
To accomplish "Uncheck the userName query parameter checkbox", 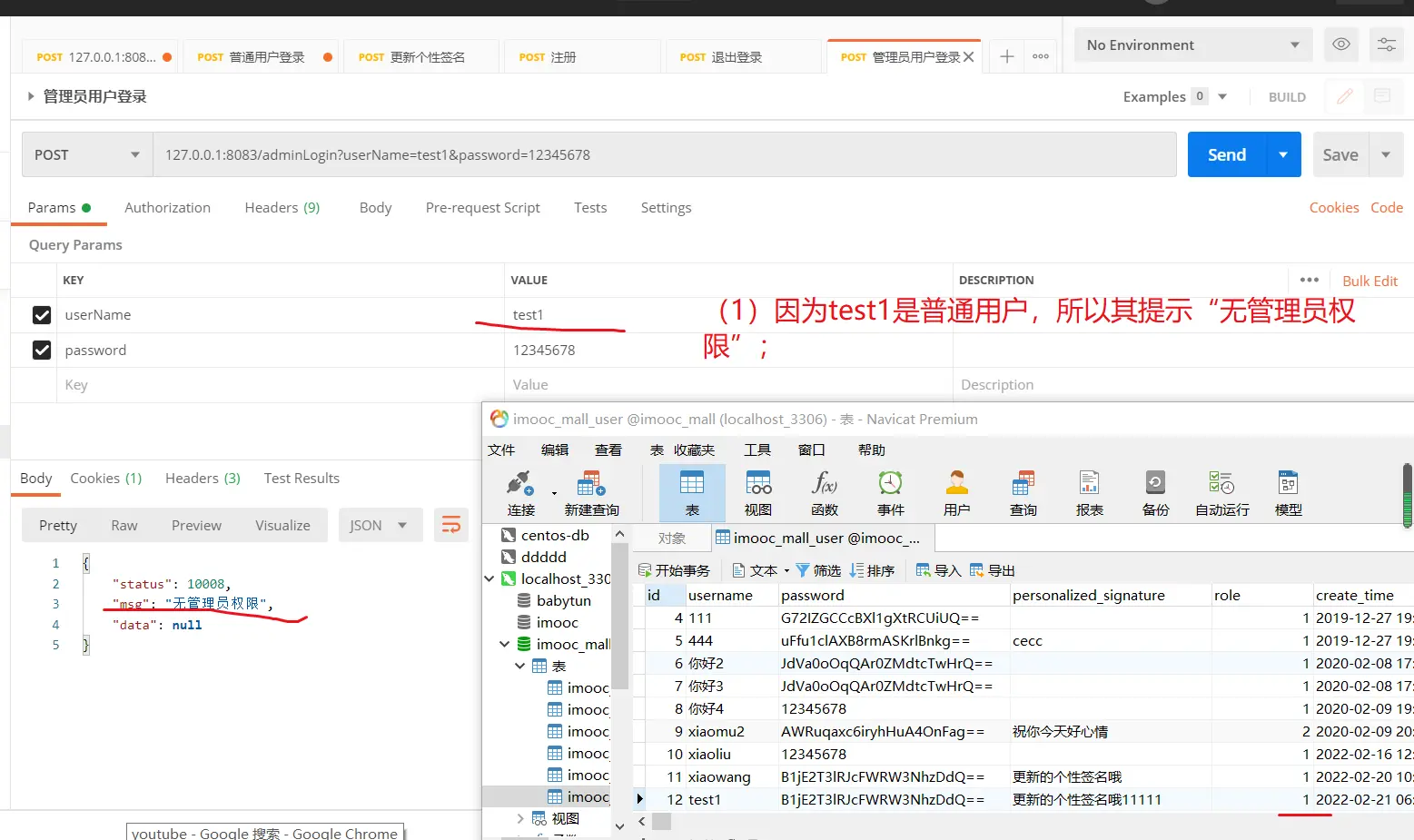I will [x=42, y=315].
